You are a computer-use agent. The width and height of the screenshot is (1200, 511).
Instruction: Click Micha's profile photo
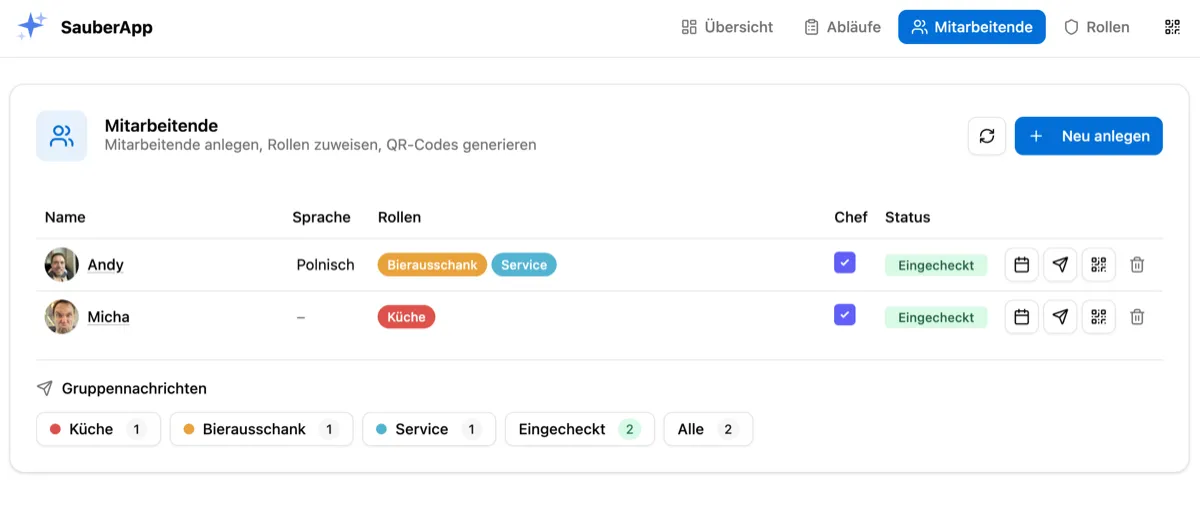62,317
